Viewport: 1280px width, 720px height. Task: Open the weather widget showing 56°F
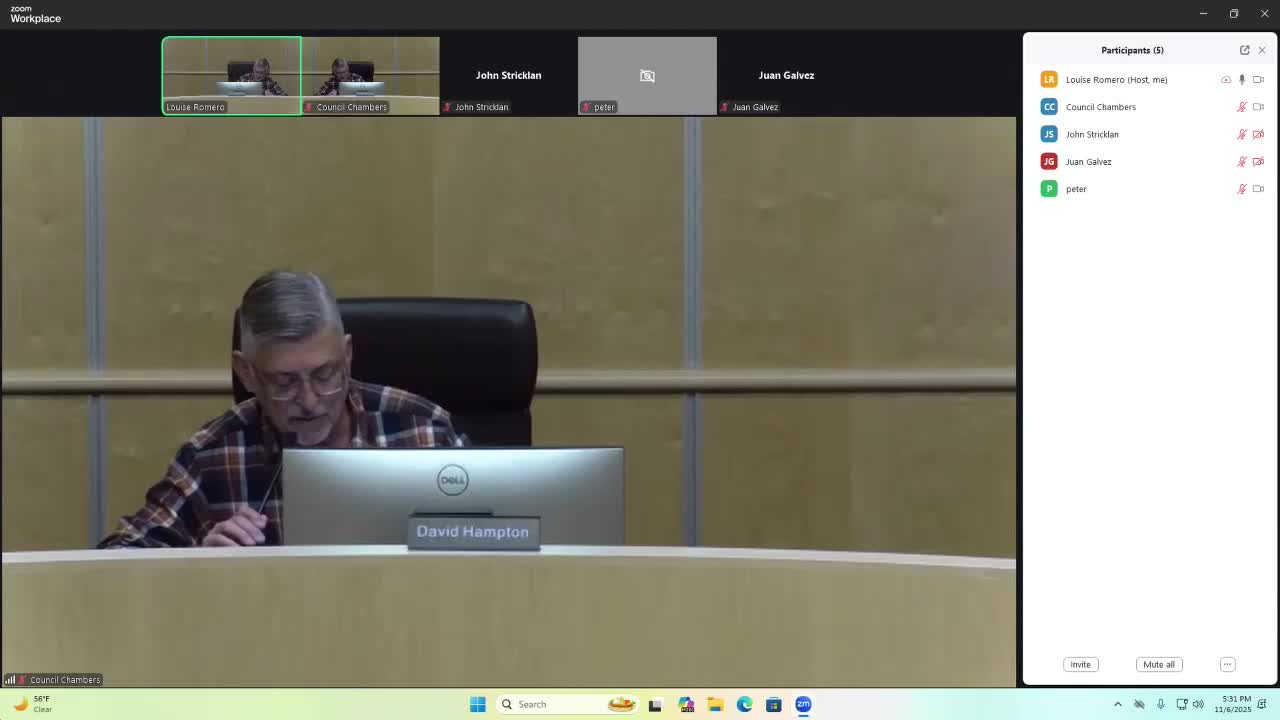point(32,704)
